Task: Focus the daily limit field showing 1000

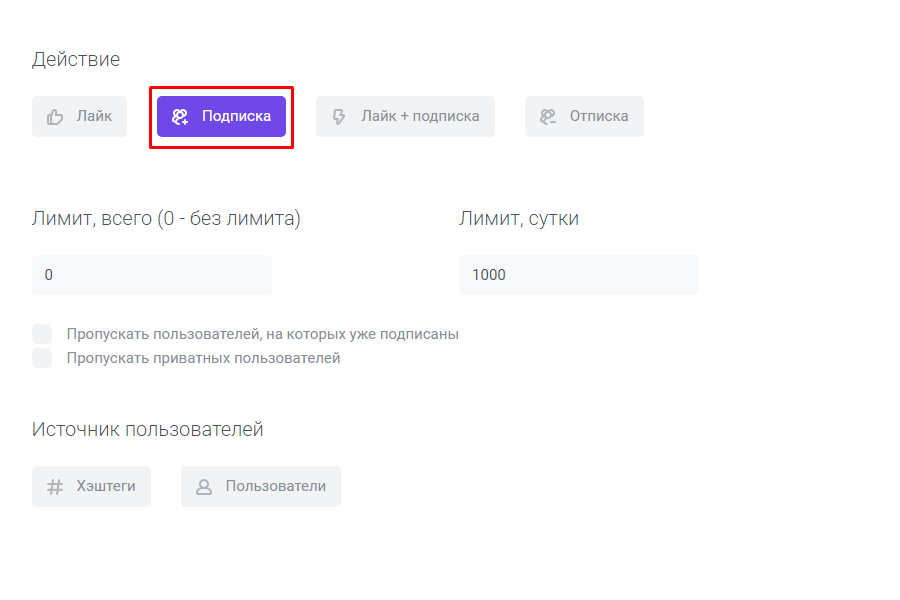Action: pos(579,275)
